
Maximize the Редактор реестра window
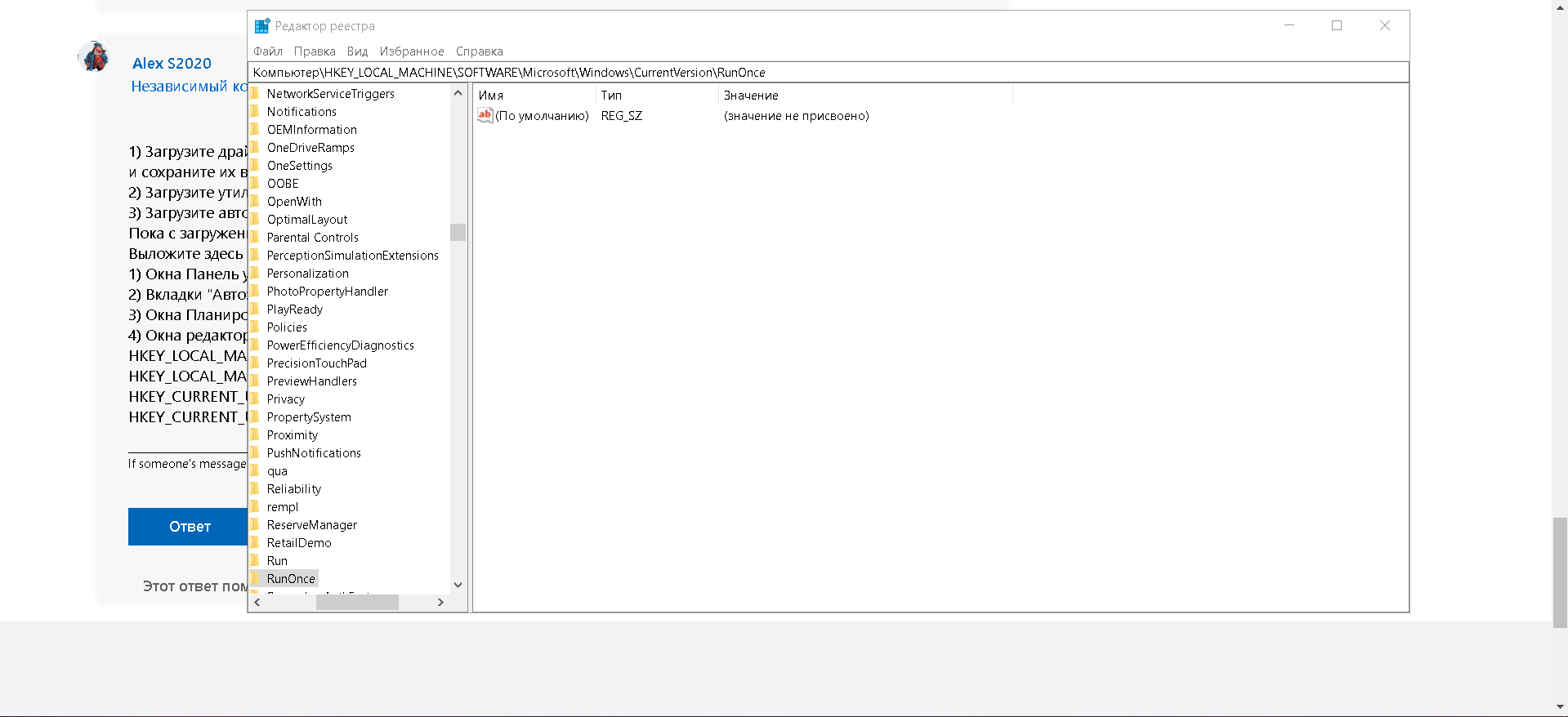(1337, 25)
